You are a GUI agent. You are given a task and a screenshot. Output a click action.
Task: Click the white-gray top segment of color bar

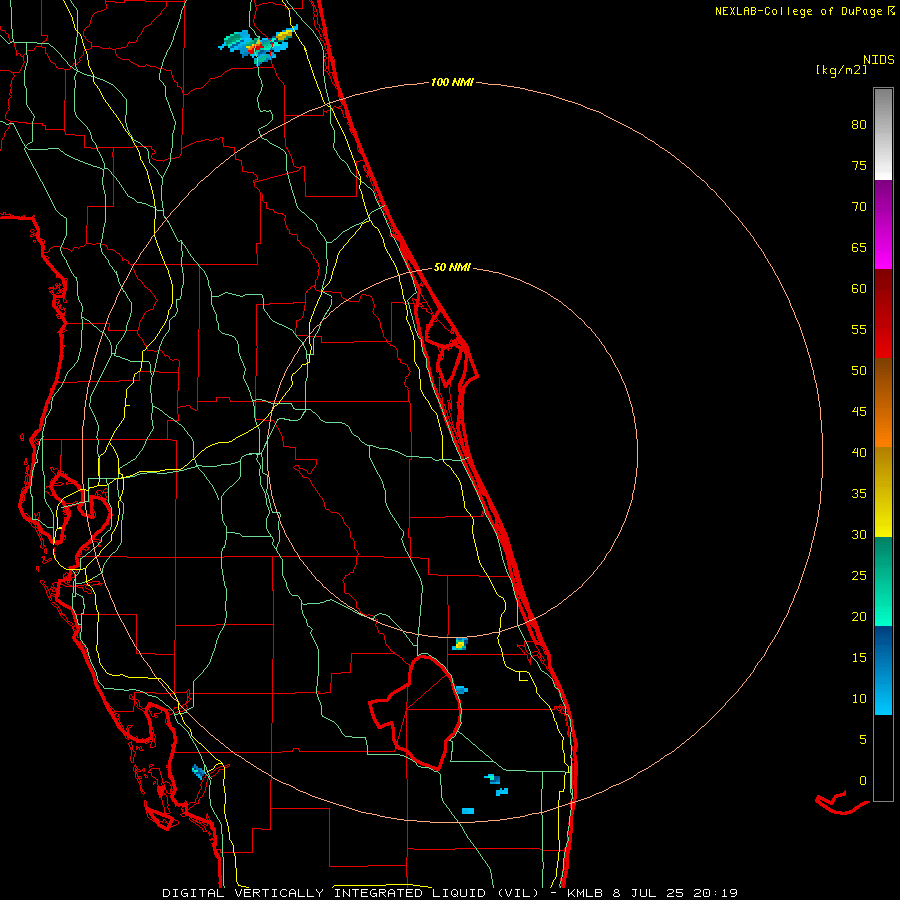pos(883,134)
